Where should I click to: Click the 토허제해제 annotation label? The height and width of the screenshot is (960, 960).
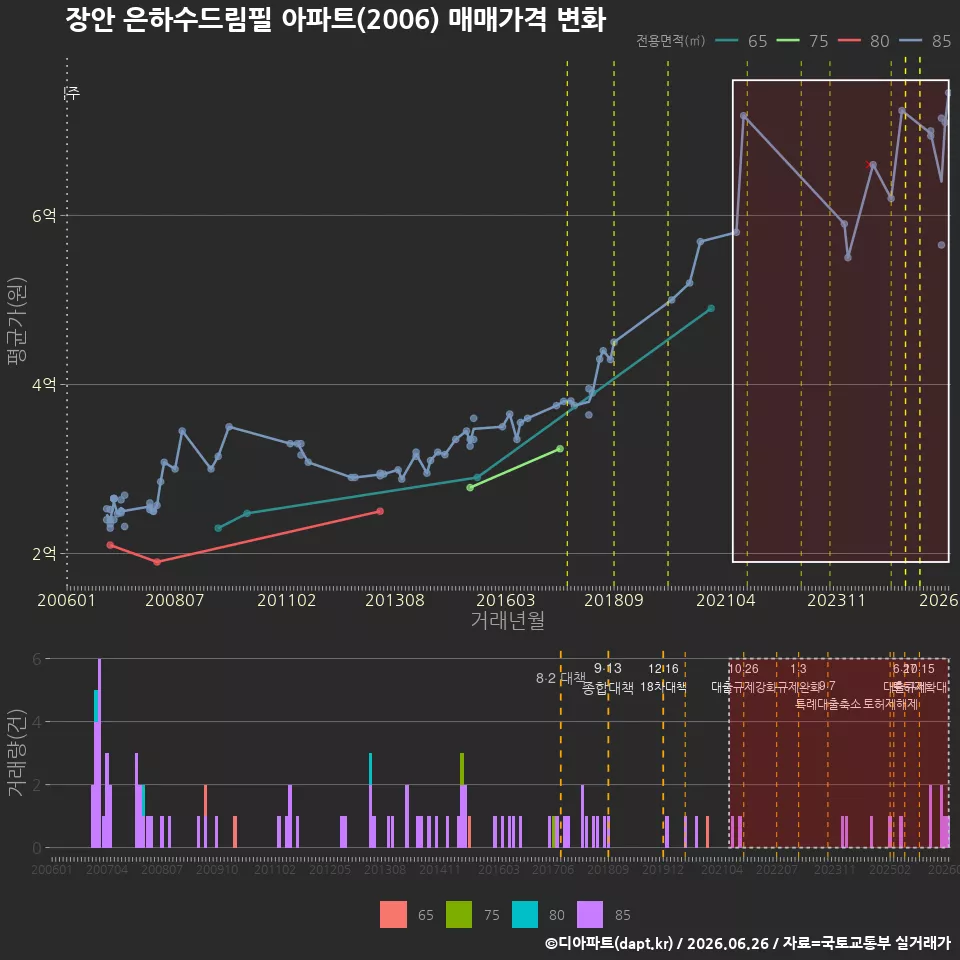(x=891, y=704)
